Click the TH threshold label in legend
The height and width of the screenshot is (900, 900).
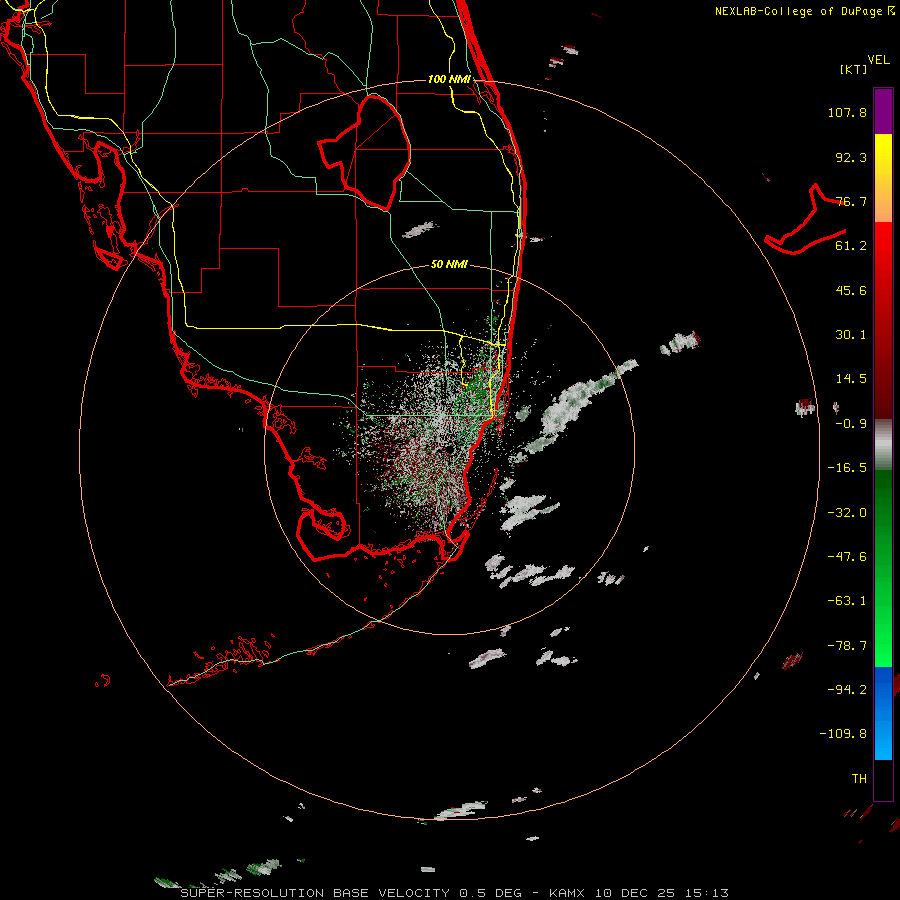click(x=859, y=779)
